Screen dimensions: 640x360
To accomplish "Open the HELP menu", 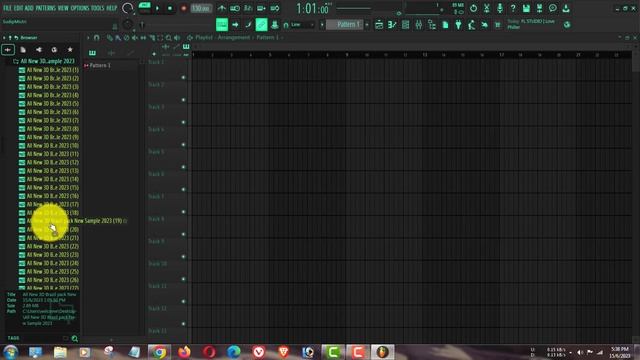I will [111, 8].
